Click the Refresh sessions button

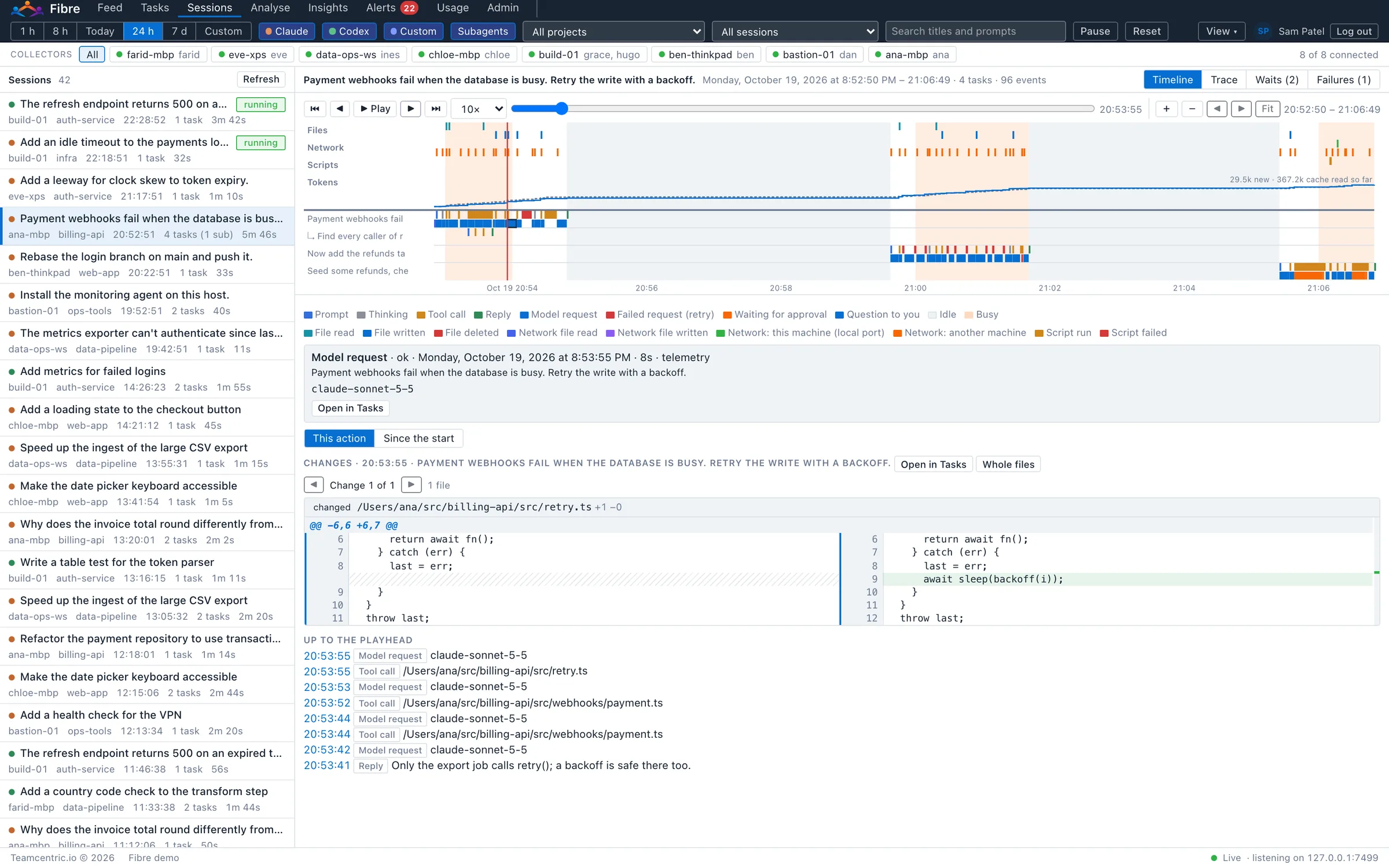[x=261, y=80]
